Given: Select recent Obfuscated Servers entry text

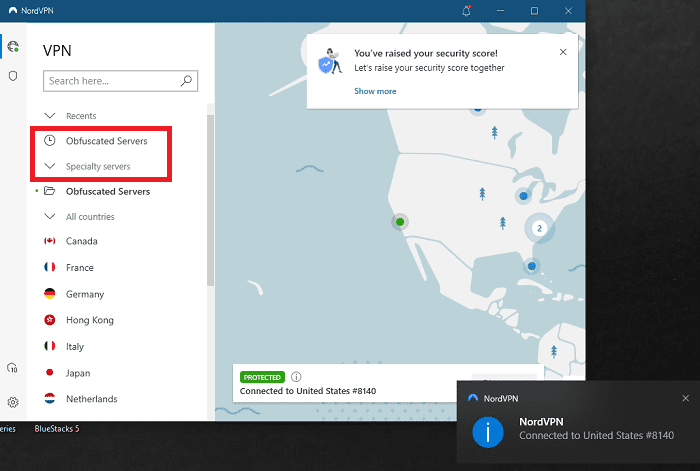Looking at the screenshot, I should click(107, 141).
